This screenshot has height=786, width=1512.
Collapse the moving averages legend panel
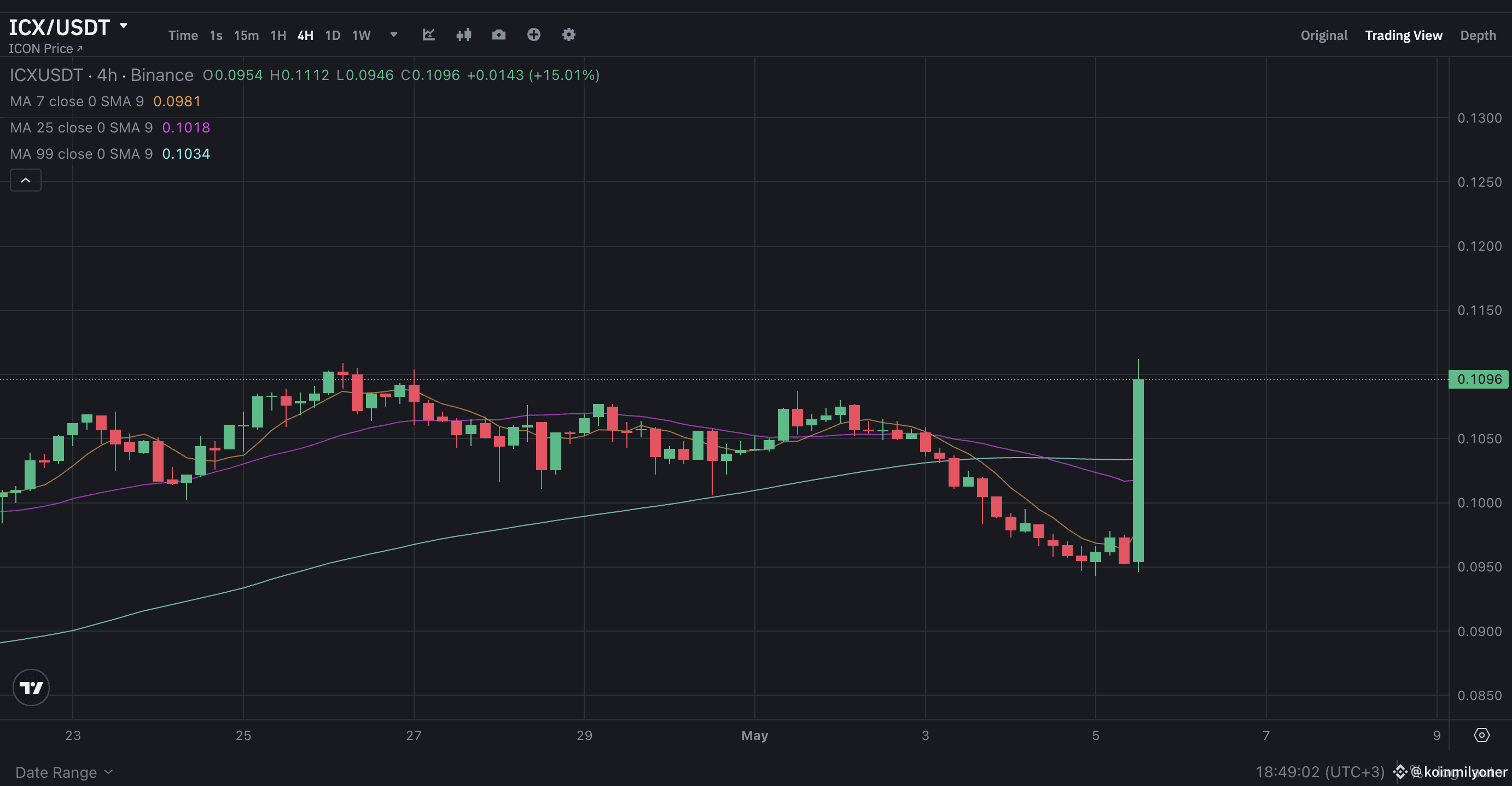[25, 180]
